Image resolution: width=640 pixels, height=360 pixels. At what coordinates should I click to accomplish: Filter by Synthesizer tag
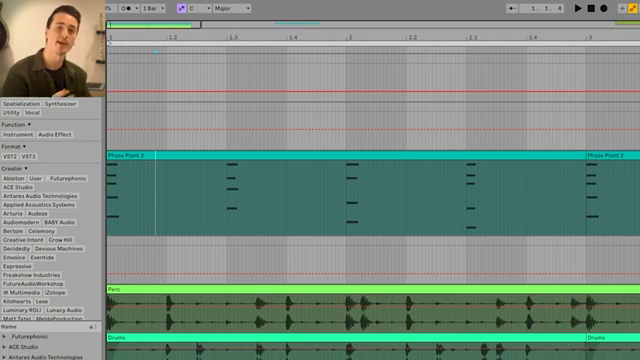click(60, 104)
